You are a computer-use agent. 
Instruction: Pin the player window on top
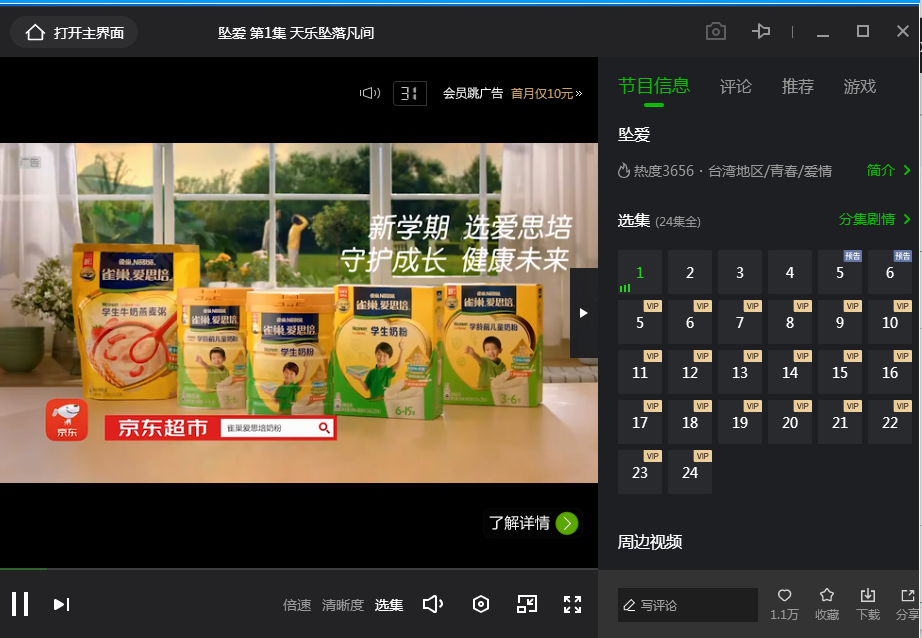[761, 31]
